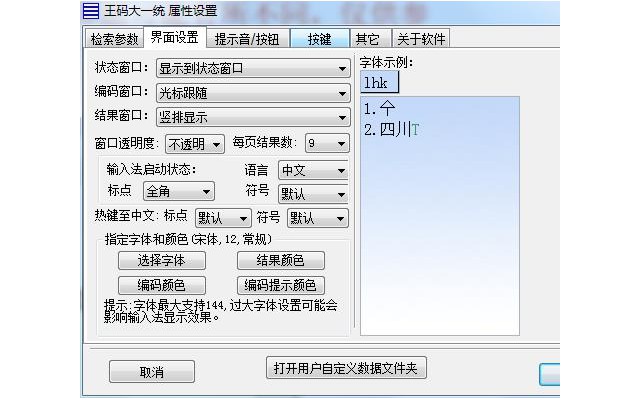The width and height of the screenshot is (640, 400).
Task: Expand the 结果窗口 dropdown showing 竖排显示
Action: pyautogui.click(x=253, y=118)
